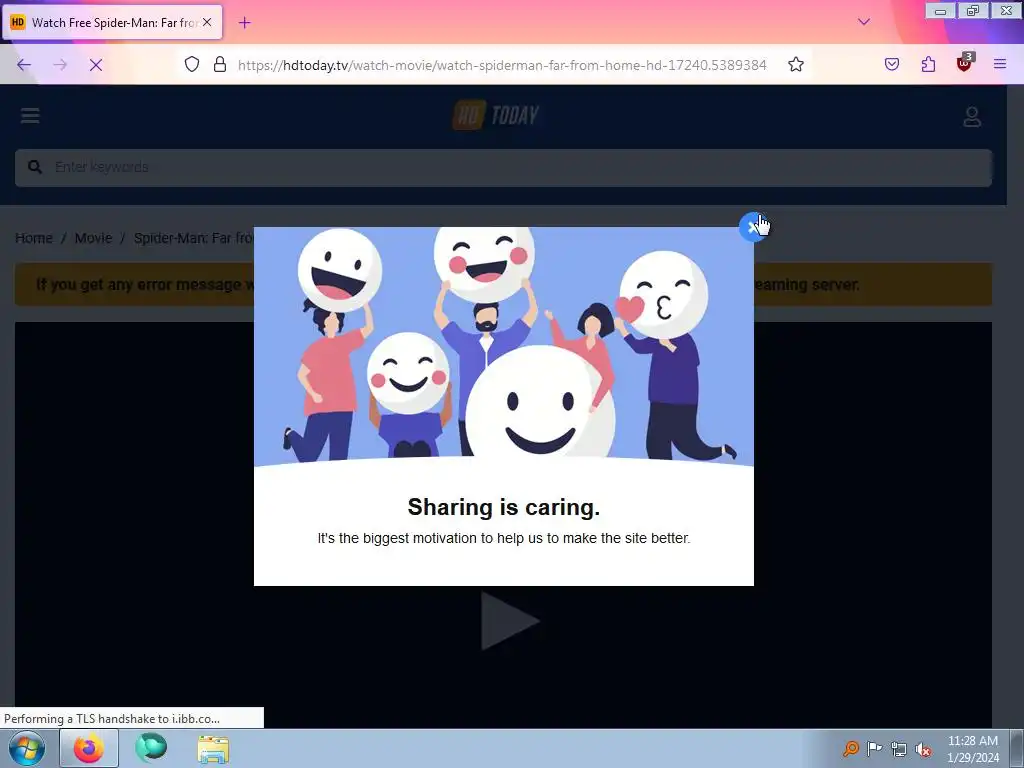Click the address bar URL
The width and height of the screenshot is (1024, 768).
tap(502, 65)
